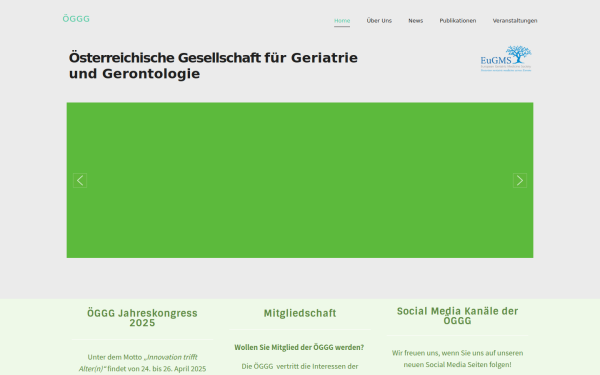Open the Veranstaltungen menu item
This screenshot has height=375, width=600.
coord(515,21)
